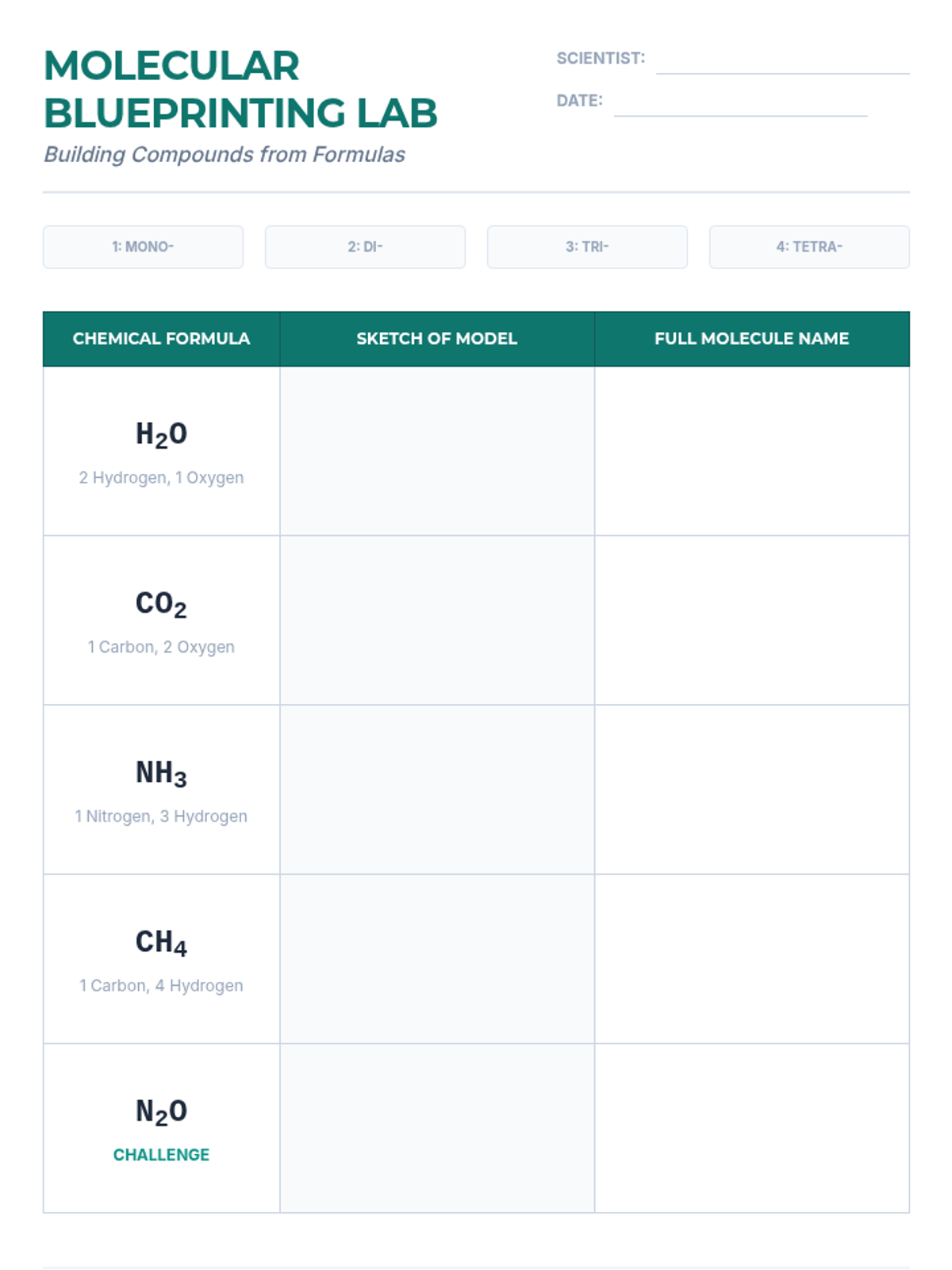Select the 4: TETRA- prefix box
Screen dimensions: 952x1270
[809, 247]
